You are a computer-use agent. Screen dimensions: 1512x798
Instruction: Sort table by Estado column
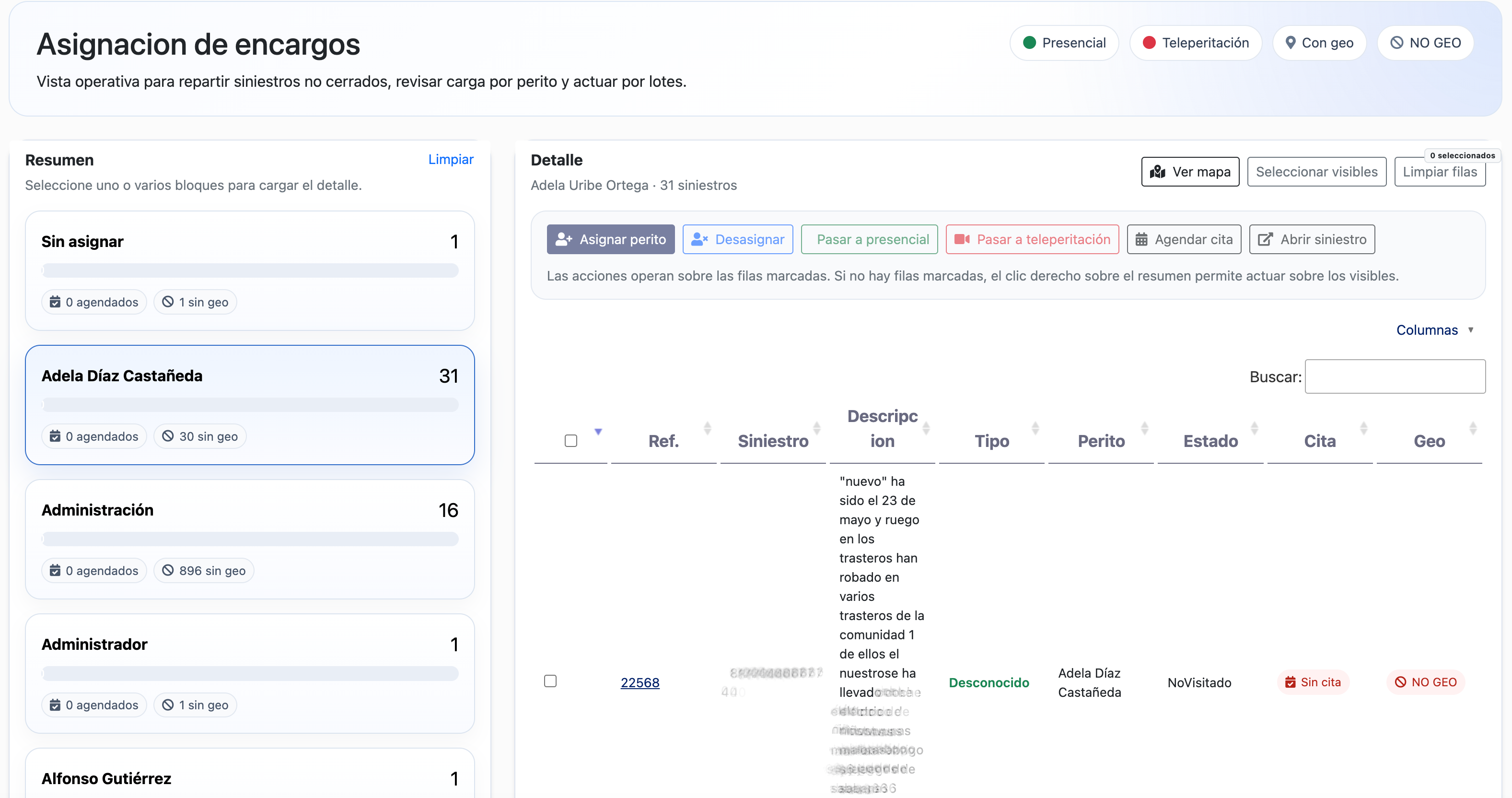pos(1210,441)
